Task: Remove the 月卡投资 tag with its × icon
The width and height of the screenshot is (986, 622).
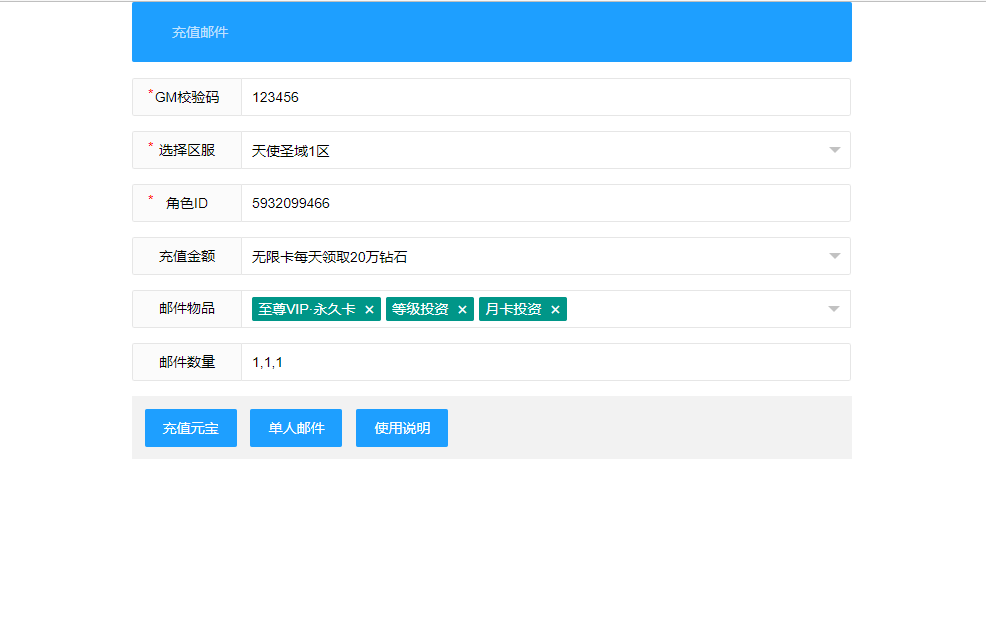Action: click(555, 310)
